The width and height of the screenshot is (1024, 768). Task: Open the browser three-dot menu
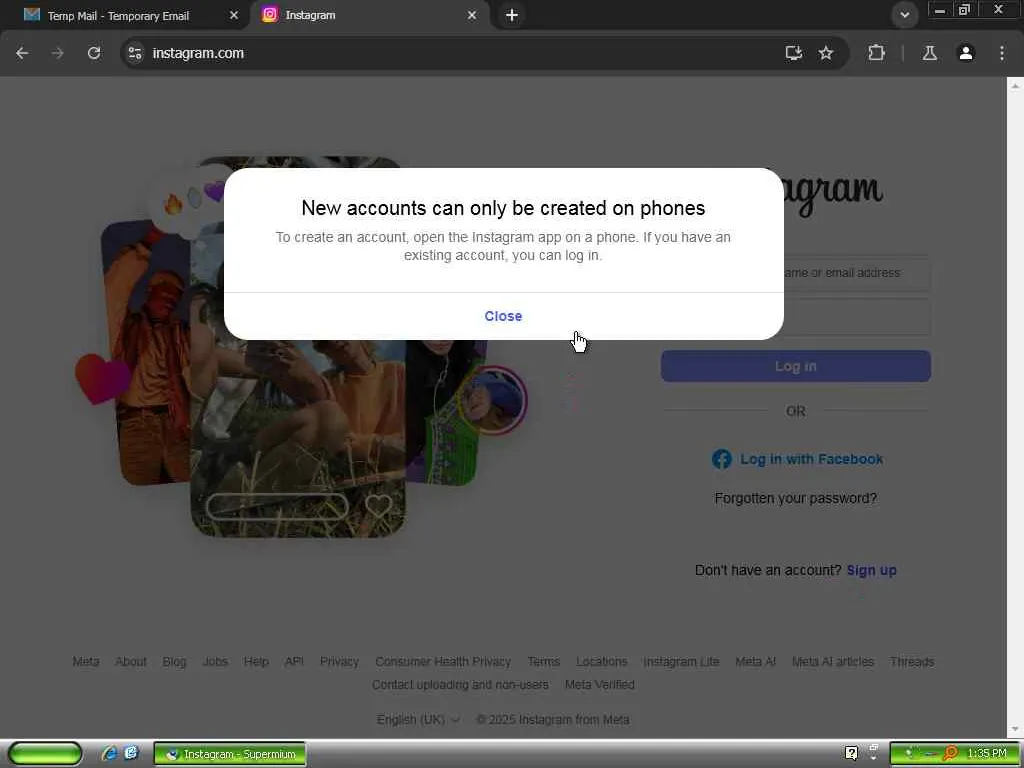click(1002, 53)
